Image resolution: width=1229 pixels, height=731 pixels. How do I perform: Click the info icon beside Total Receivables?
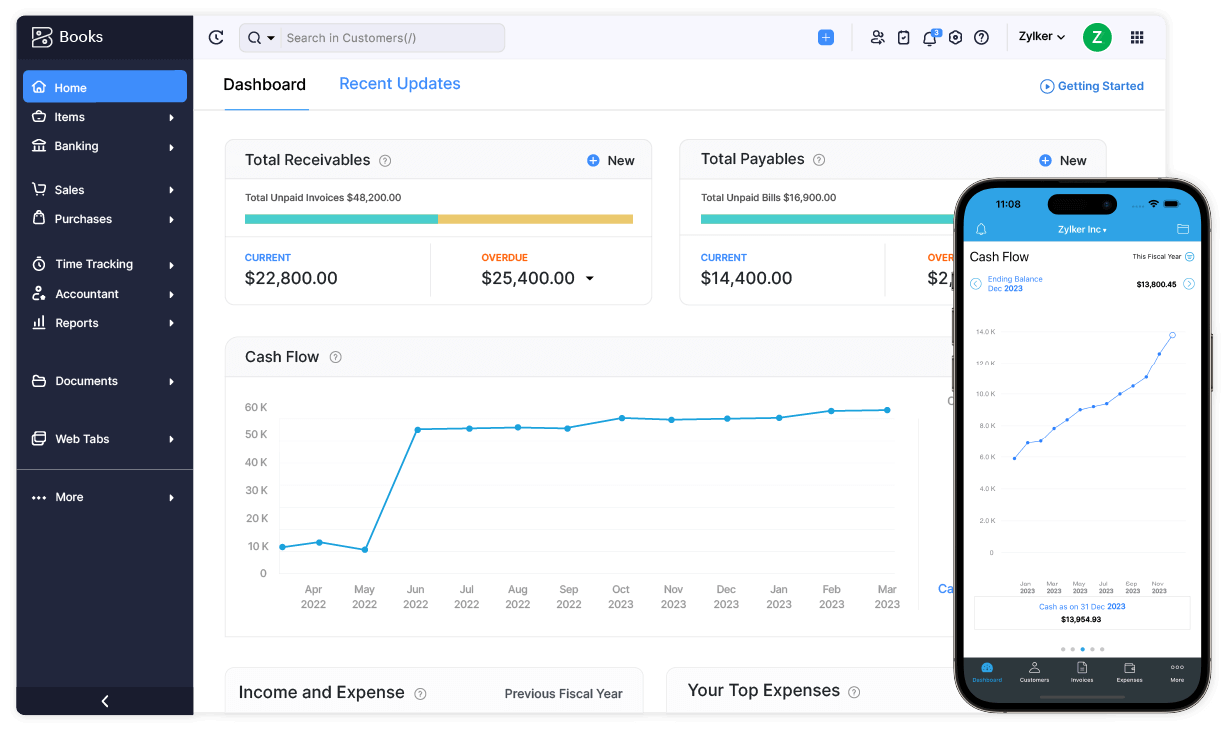385,161
